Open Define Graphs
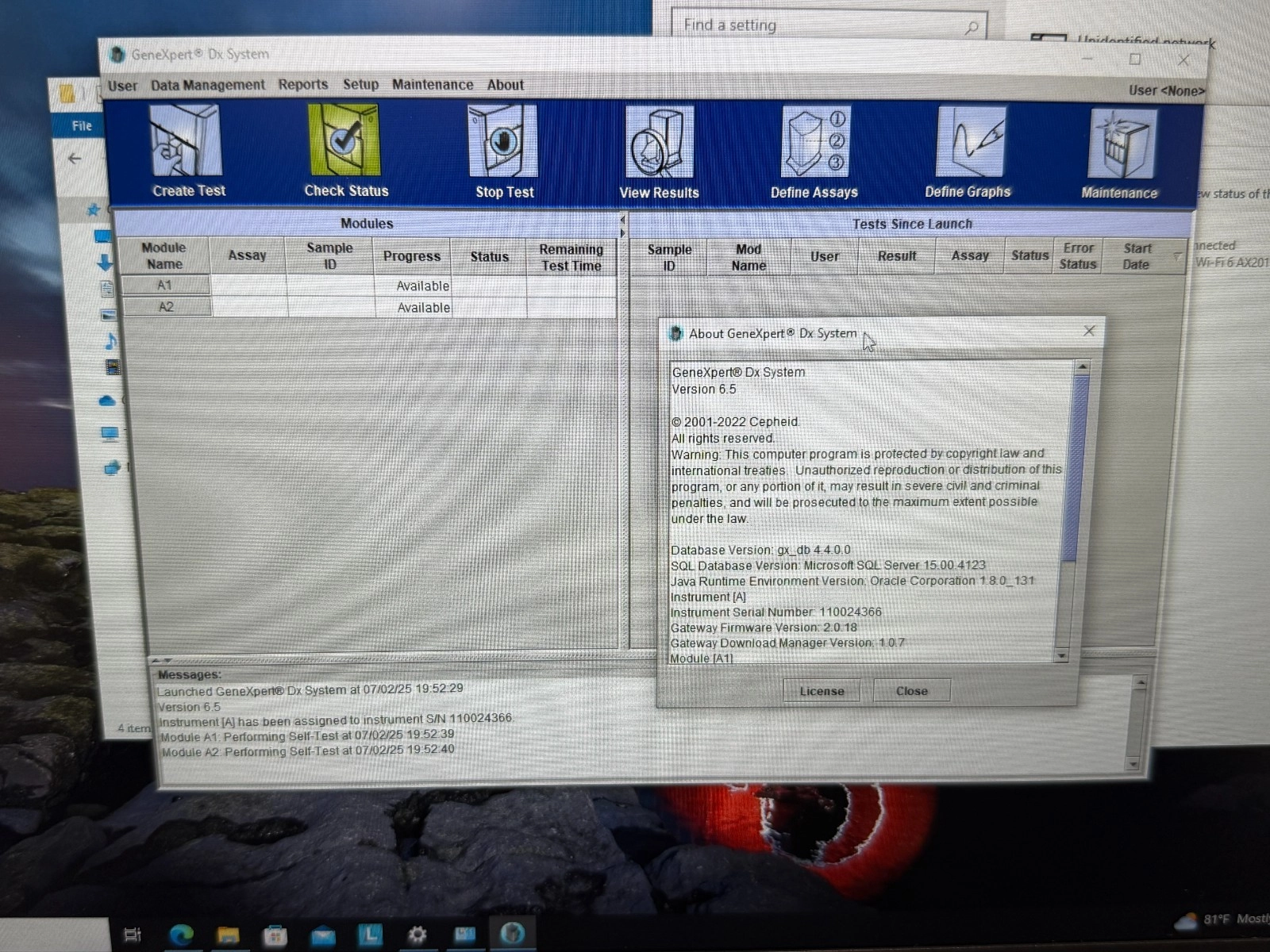 pos(968,152)
